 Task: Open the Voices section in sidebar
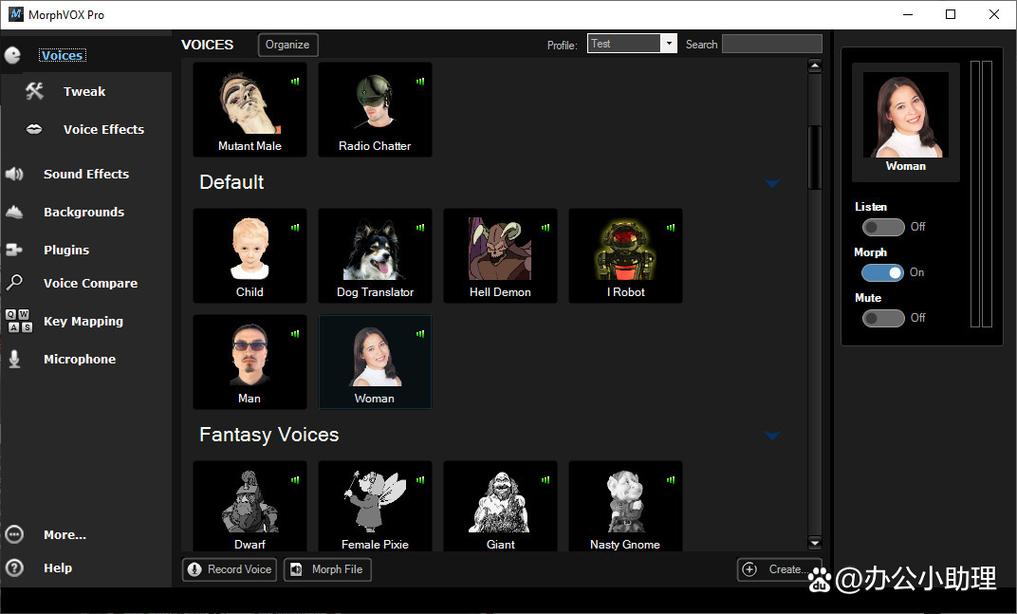pos(62,56)
